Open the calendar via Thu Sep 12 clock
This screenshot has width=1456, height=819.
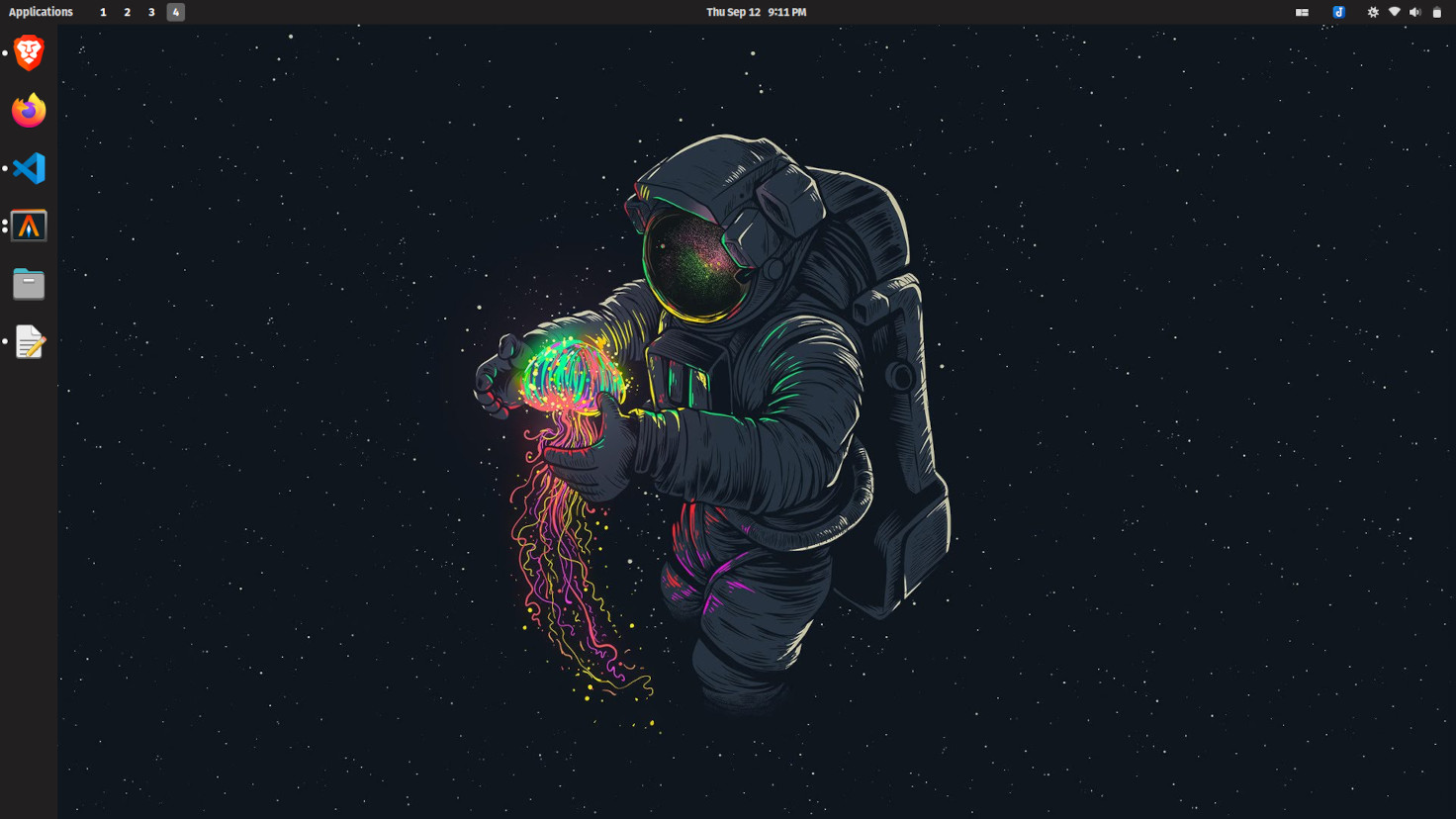[x=756, y=12]
